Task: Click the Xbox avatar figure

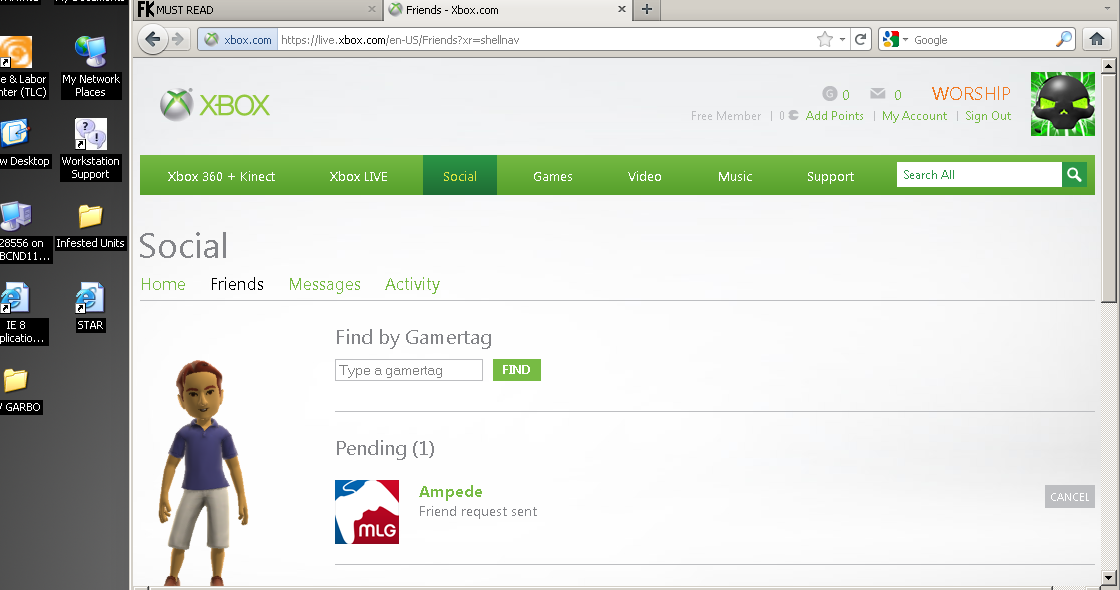Action: 205,471
